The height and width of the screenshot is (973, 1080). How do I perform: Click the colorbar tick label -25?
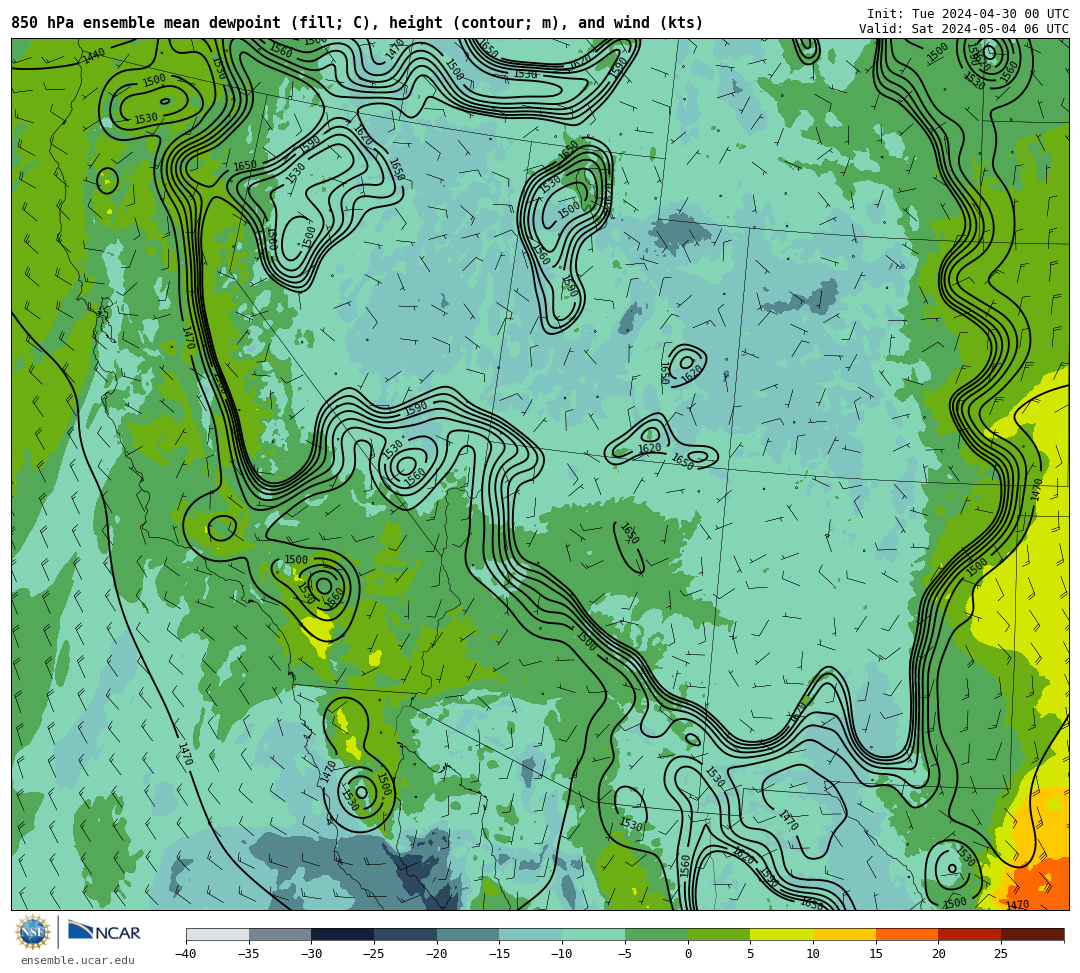pyautogui.click(x=374, y=954)
